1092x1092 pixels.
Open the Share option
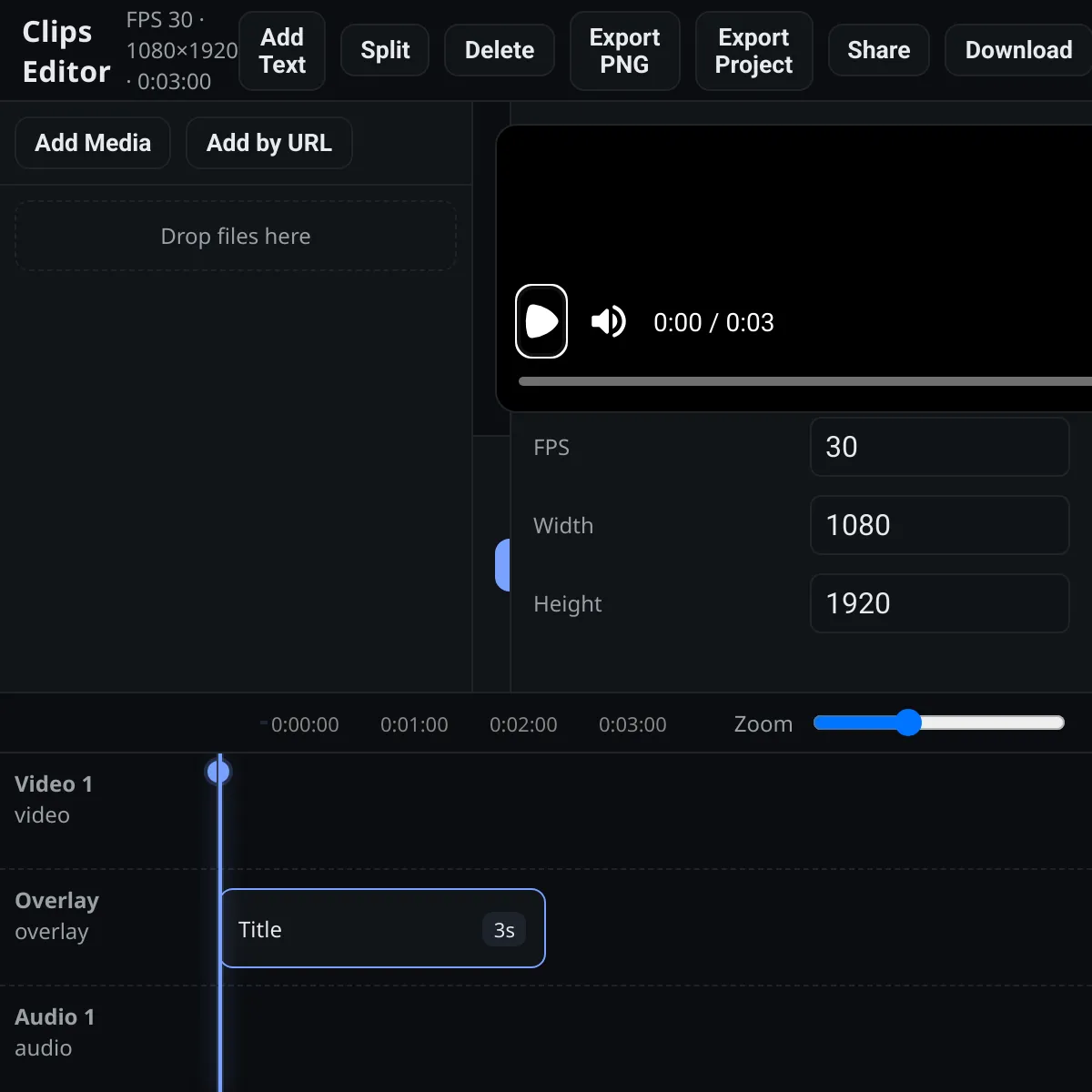879,50
